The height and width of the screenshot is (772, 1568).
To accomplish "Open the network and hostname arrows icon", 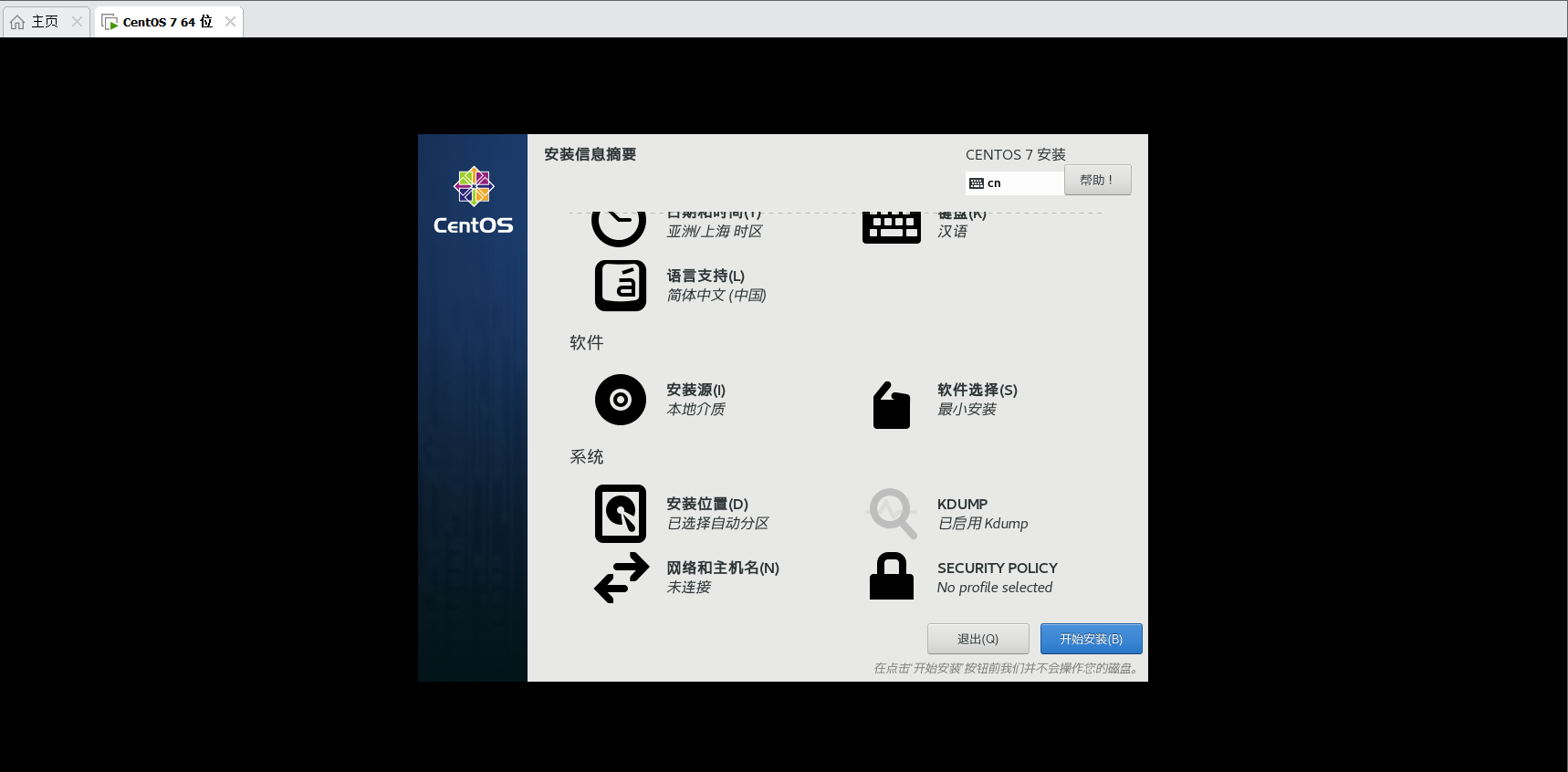I will tap(622, 578).
